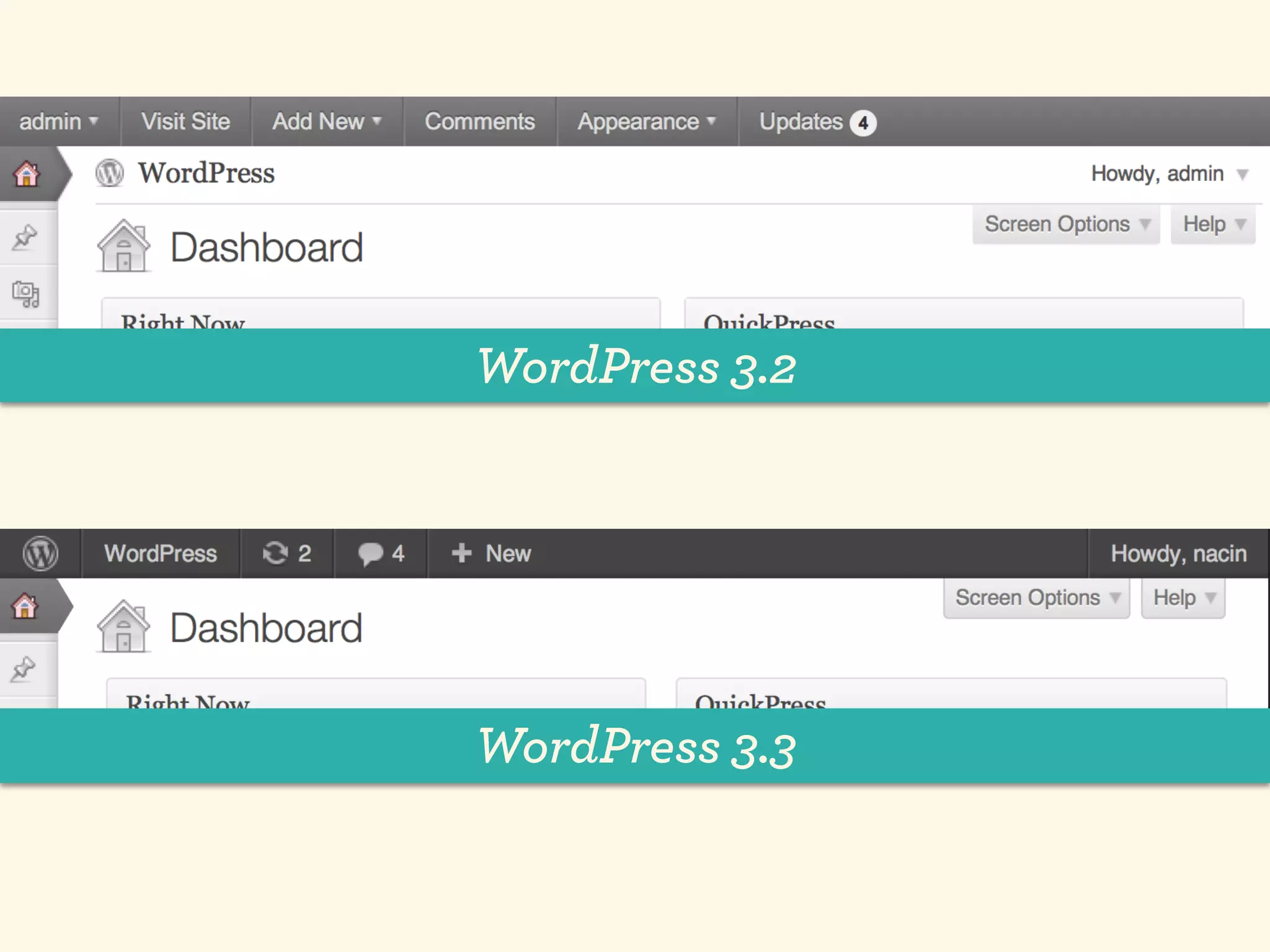The width and height of the screenshot is (1270, 952).
Task: Click the comments bubble icon showing 4
Action: click(381, 553)
